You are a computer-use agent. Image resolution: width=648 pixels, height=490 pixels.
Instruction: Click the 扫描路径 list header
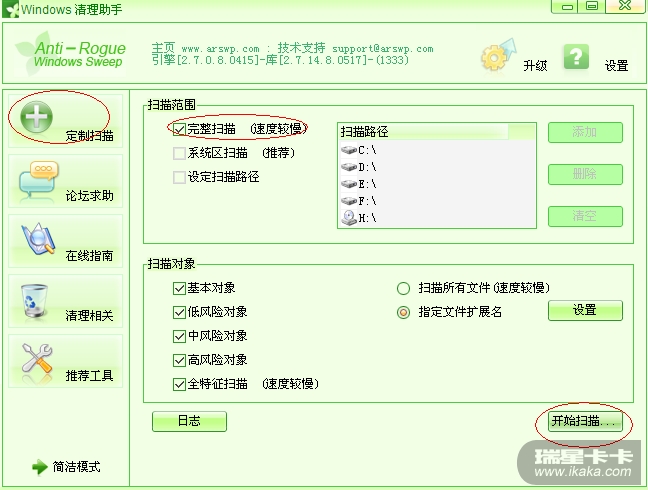point(436,132)
